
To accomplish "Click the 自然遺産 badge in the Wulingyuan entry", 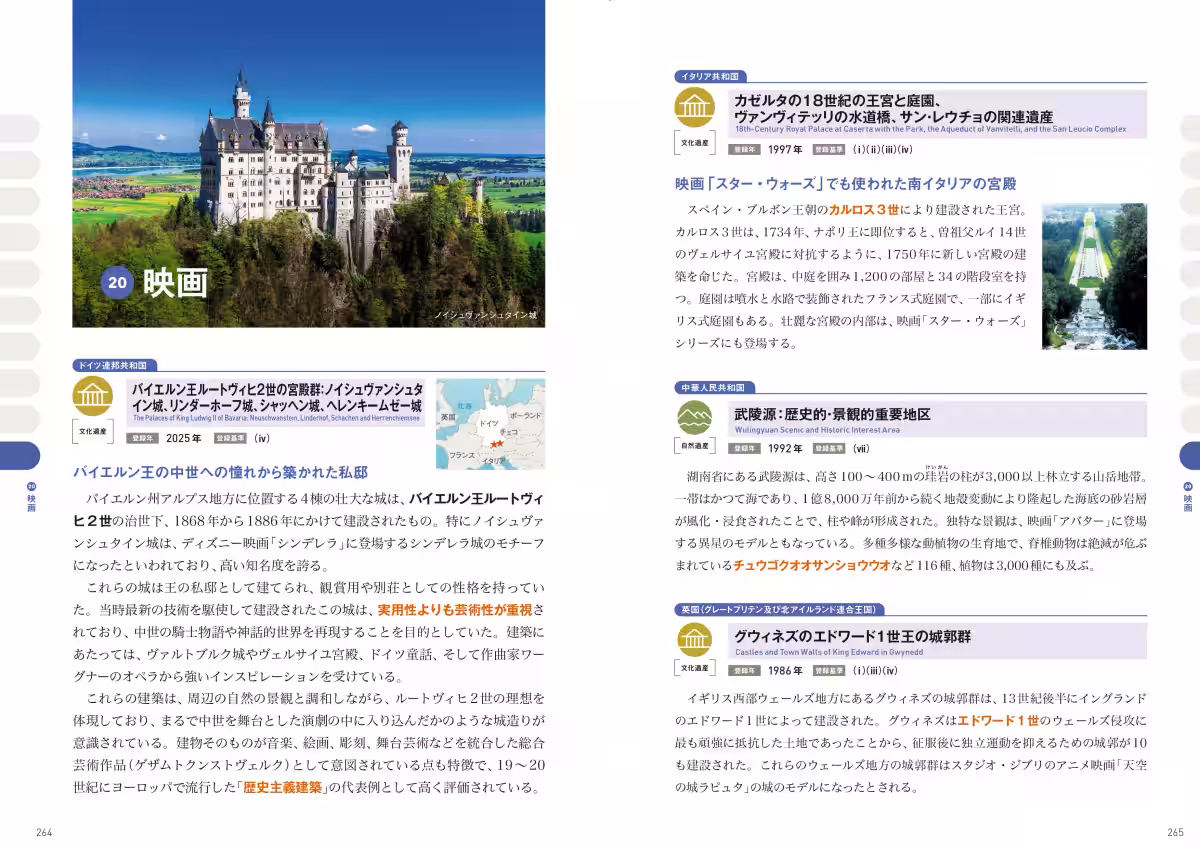I will (693, 446).
